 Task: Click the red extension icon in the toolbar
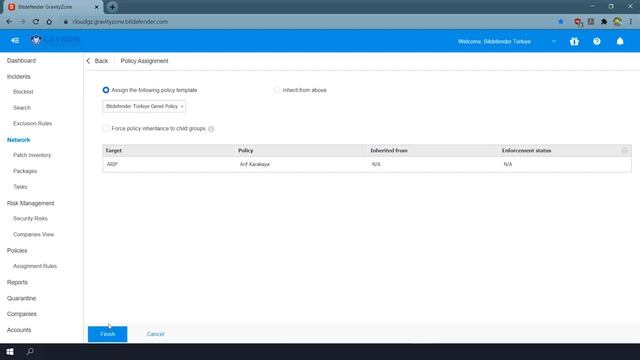click(578, 22)
